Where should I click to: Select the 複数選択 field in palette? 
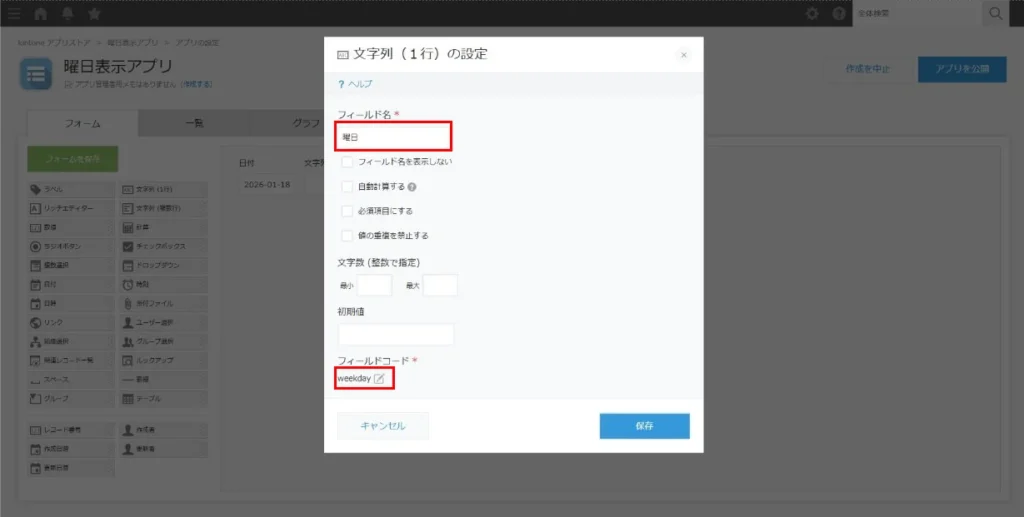(x=71, y=266)
